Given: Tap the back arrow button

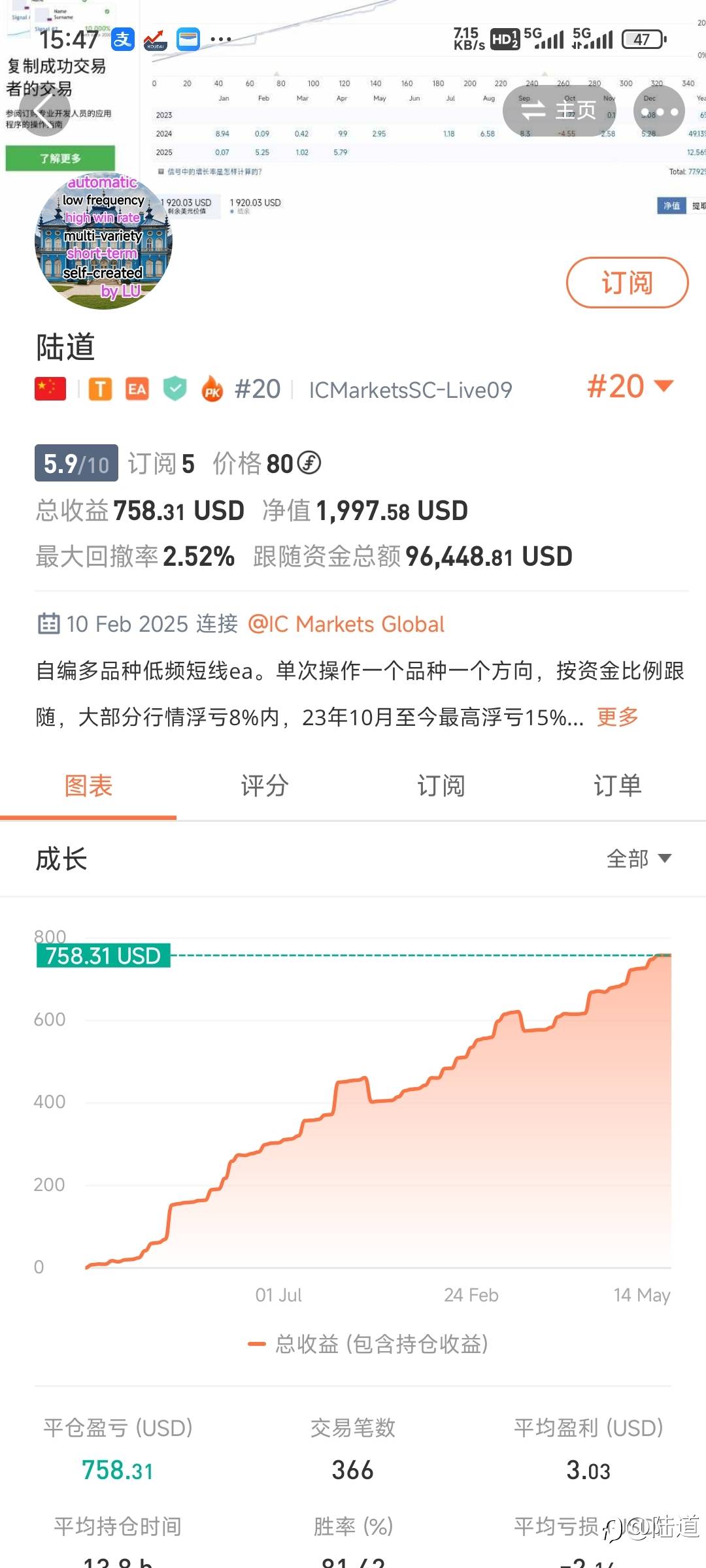Looking at the screenshot, I should 43,110.
